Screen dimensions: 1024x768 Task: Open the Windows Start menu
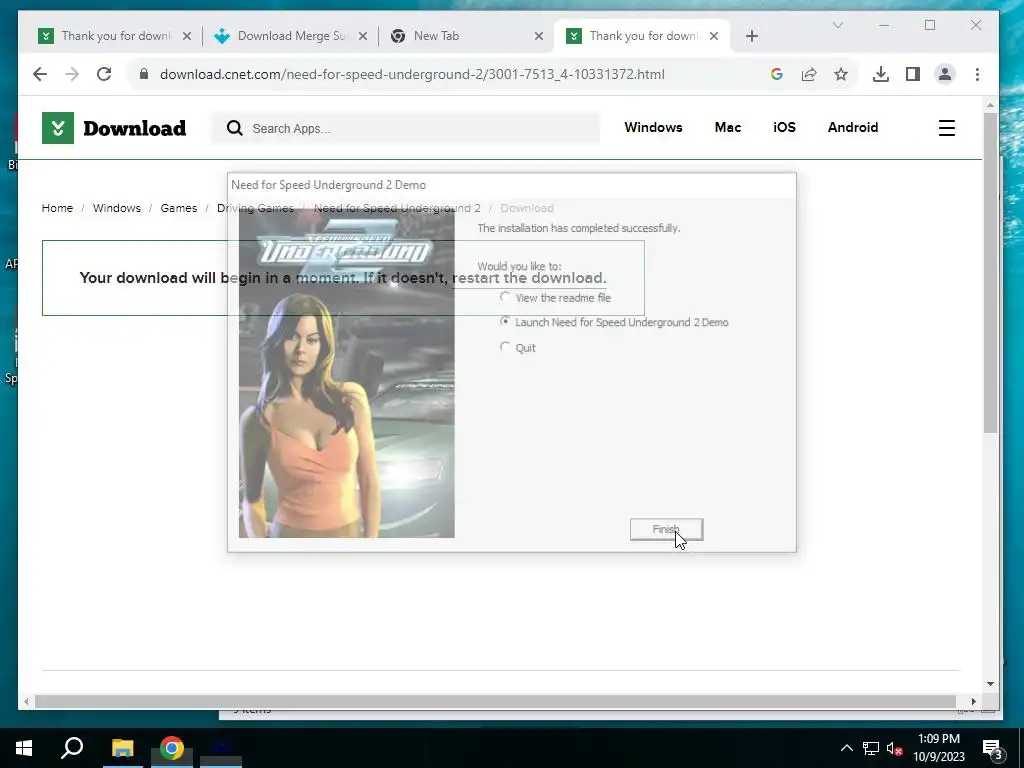[x=24, y=748]
